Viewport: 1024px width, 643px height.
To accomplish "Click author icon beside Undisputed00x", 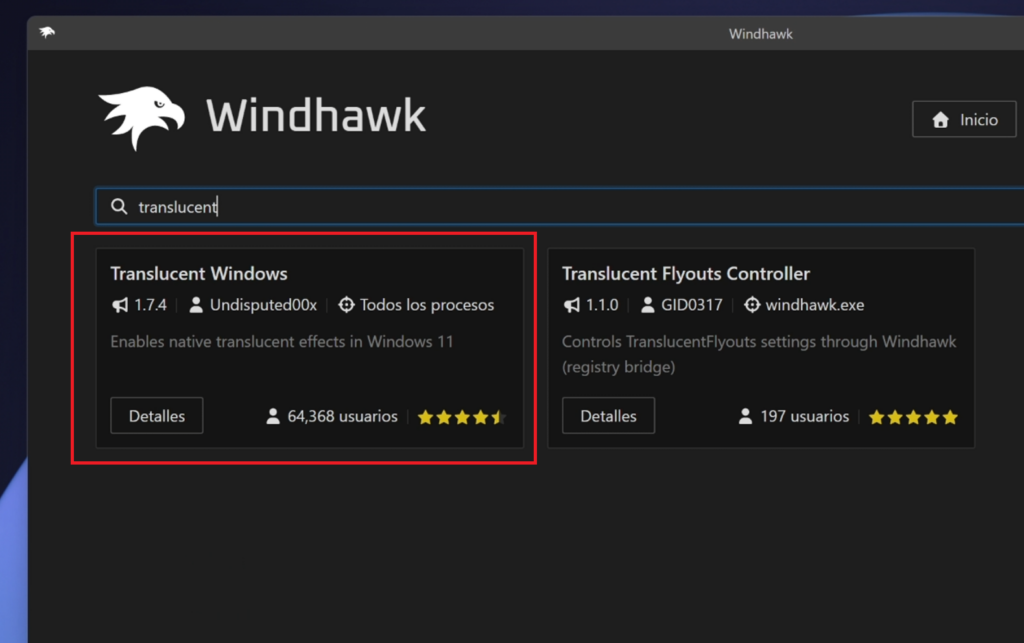I will (x=196, y=305).
